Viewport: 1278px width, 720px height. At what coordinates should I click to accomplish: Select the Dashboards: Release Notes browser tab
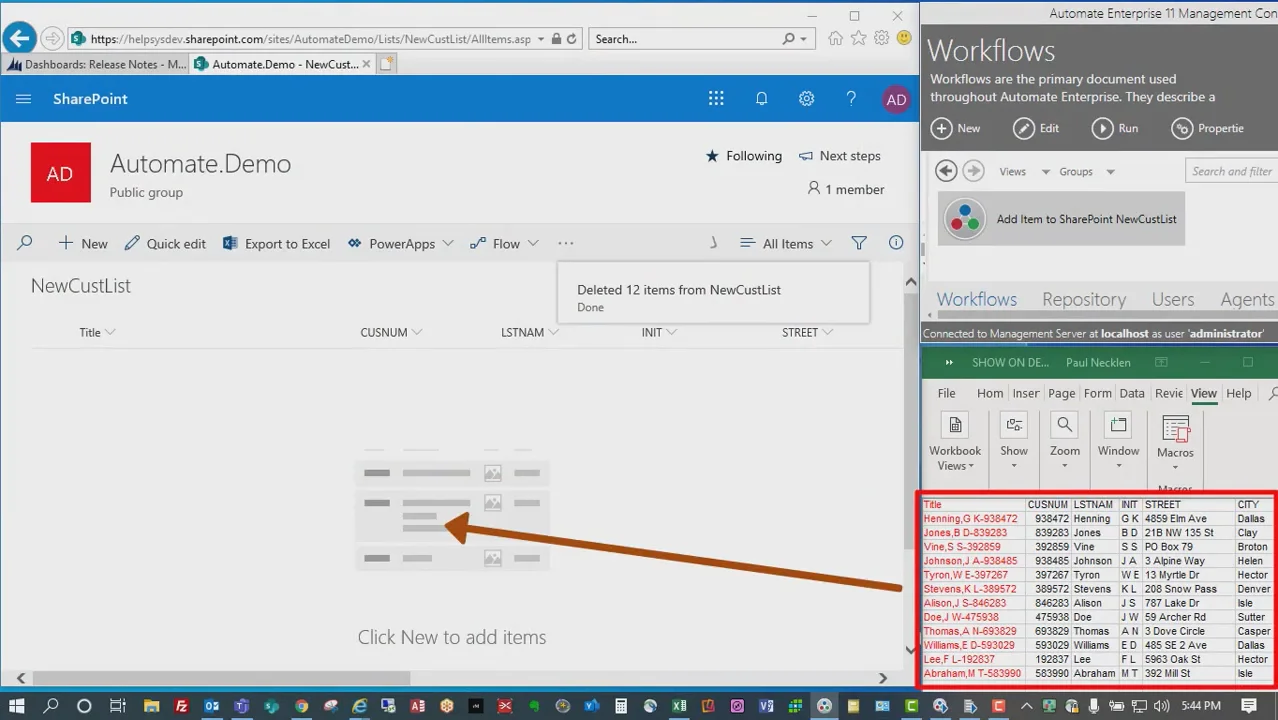point(95,64)
